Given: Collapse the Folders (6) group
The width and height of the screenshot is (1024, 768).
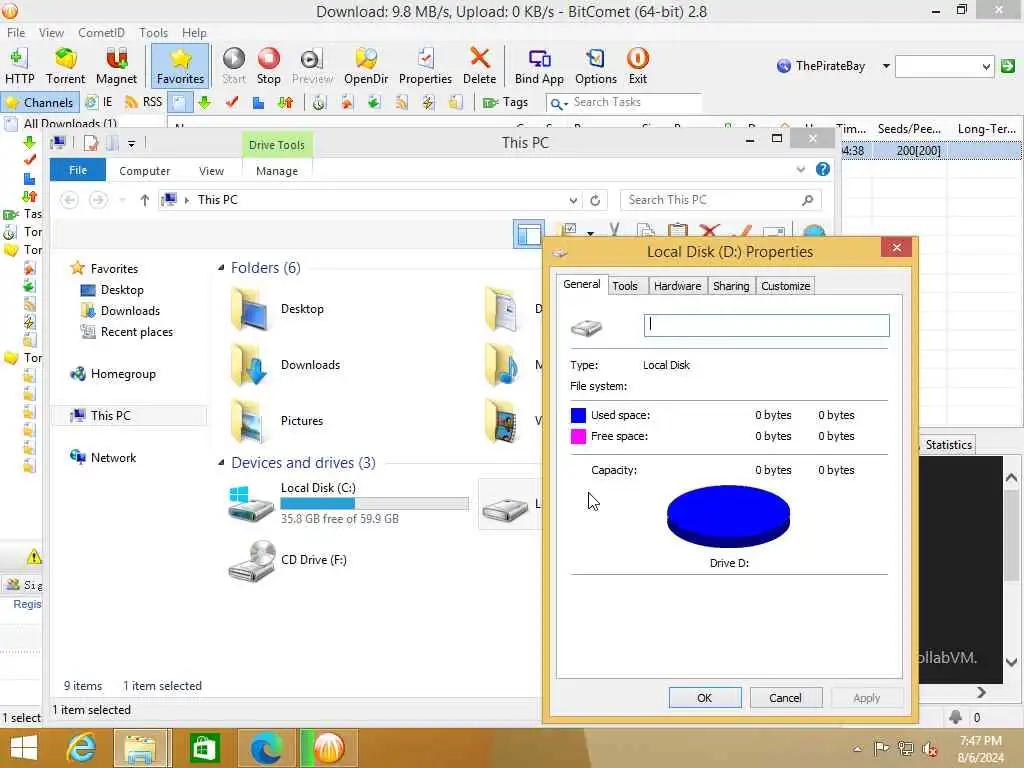Looking at the screenshot, I should (x=221, y=268).
